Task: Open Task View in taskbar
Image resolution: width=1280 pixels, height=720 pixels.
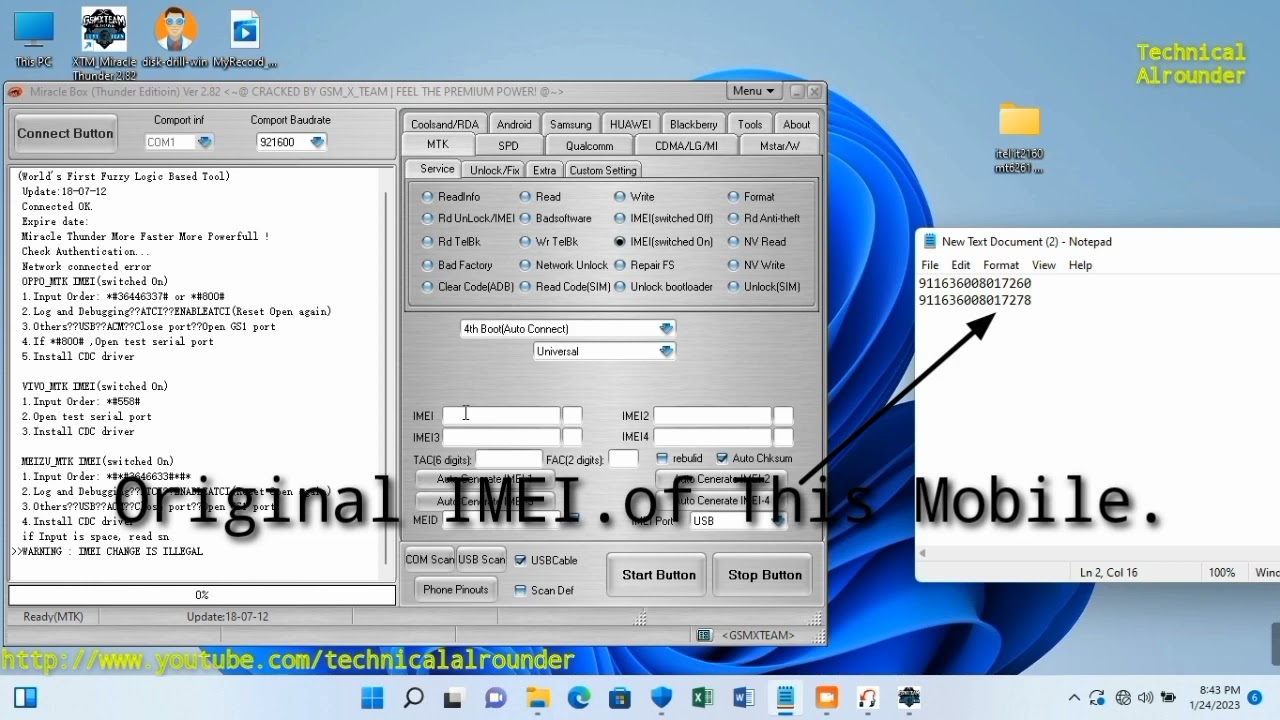Action: coord(454,697)
